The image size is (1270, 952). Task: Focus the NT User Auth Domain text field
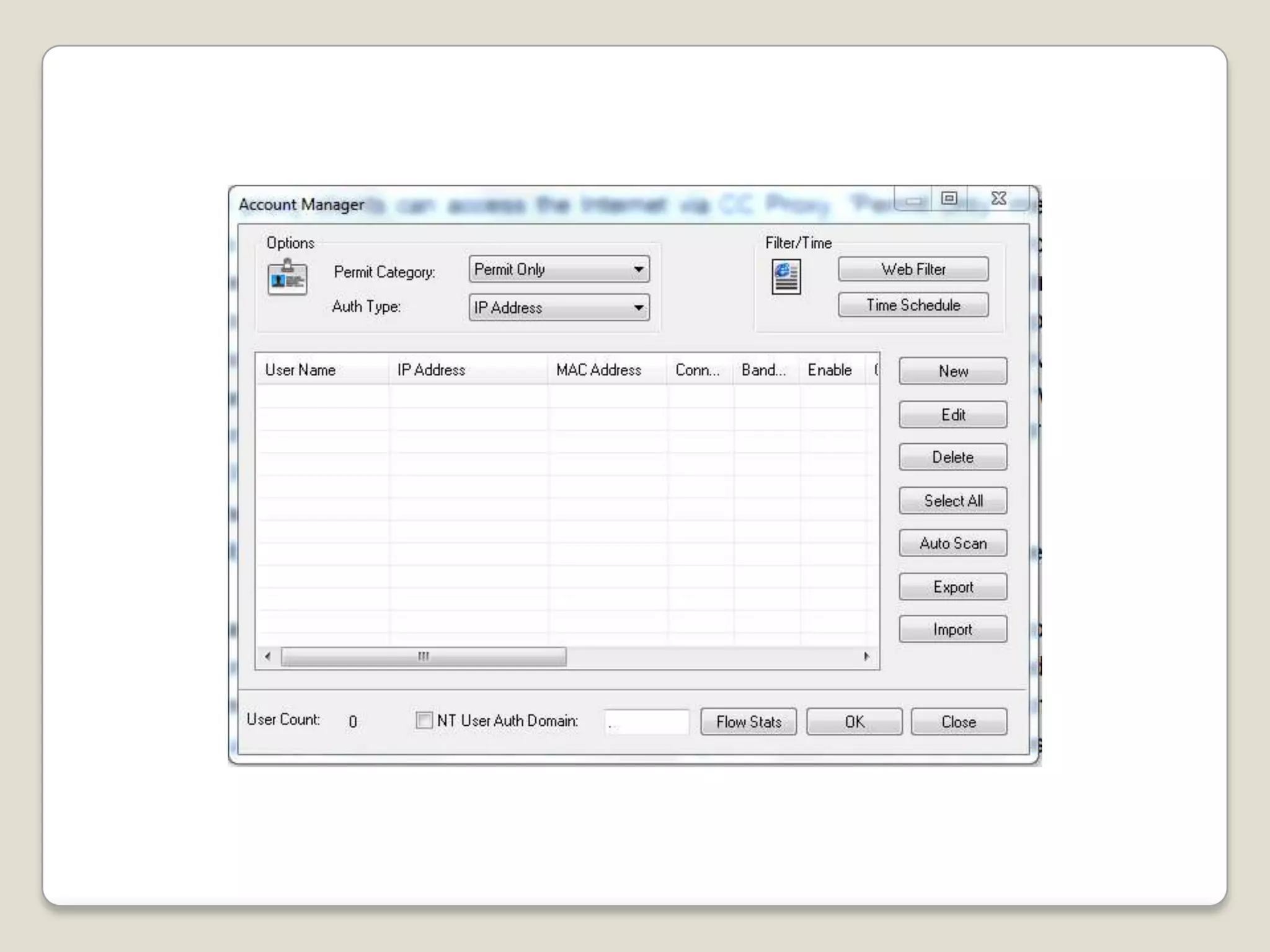point(647,722)
